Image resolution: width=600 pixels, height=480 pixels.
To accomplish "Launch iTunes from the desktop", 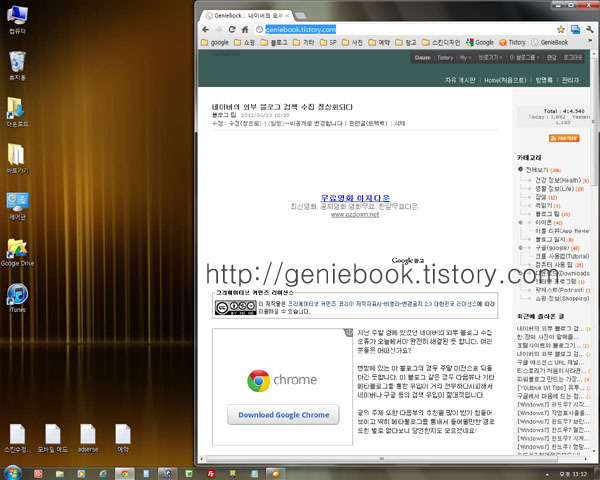I will [x=17, y=298].
